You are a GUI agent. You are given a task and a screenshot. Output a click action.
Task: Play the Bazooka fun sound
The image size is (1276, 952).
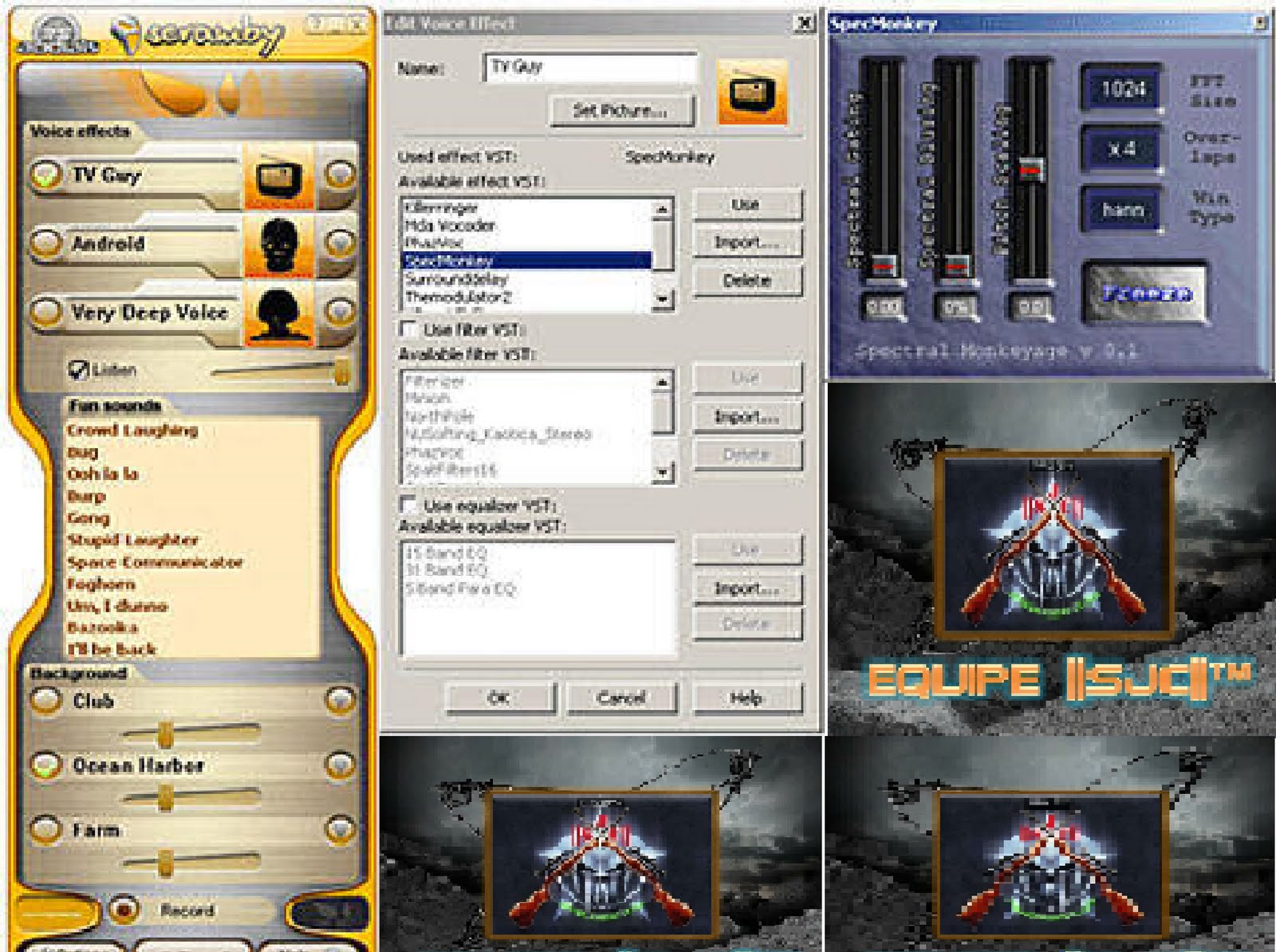point(103,627)
